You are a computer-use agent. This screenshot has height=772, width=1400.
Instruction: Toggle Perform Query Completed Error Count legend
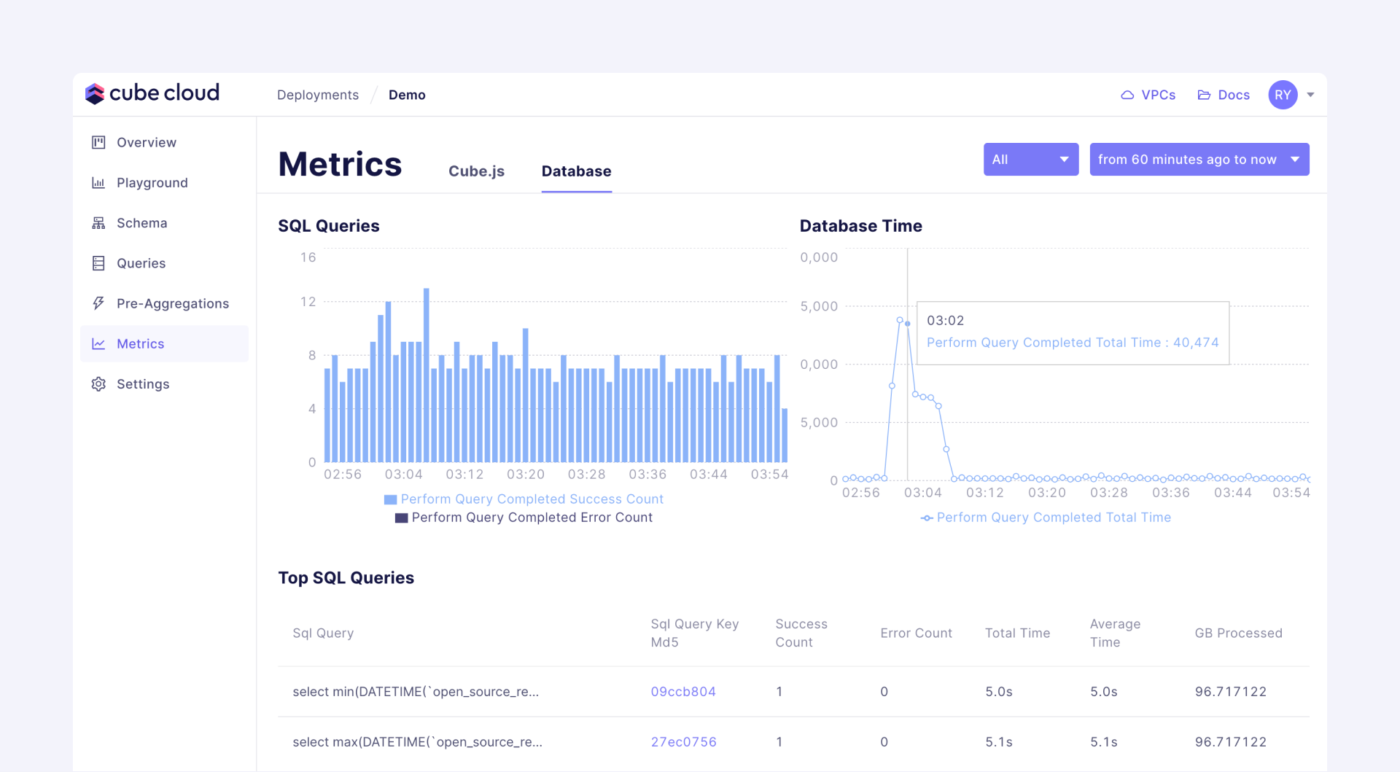(x=531, y=518)
